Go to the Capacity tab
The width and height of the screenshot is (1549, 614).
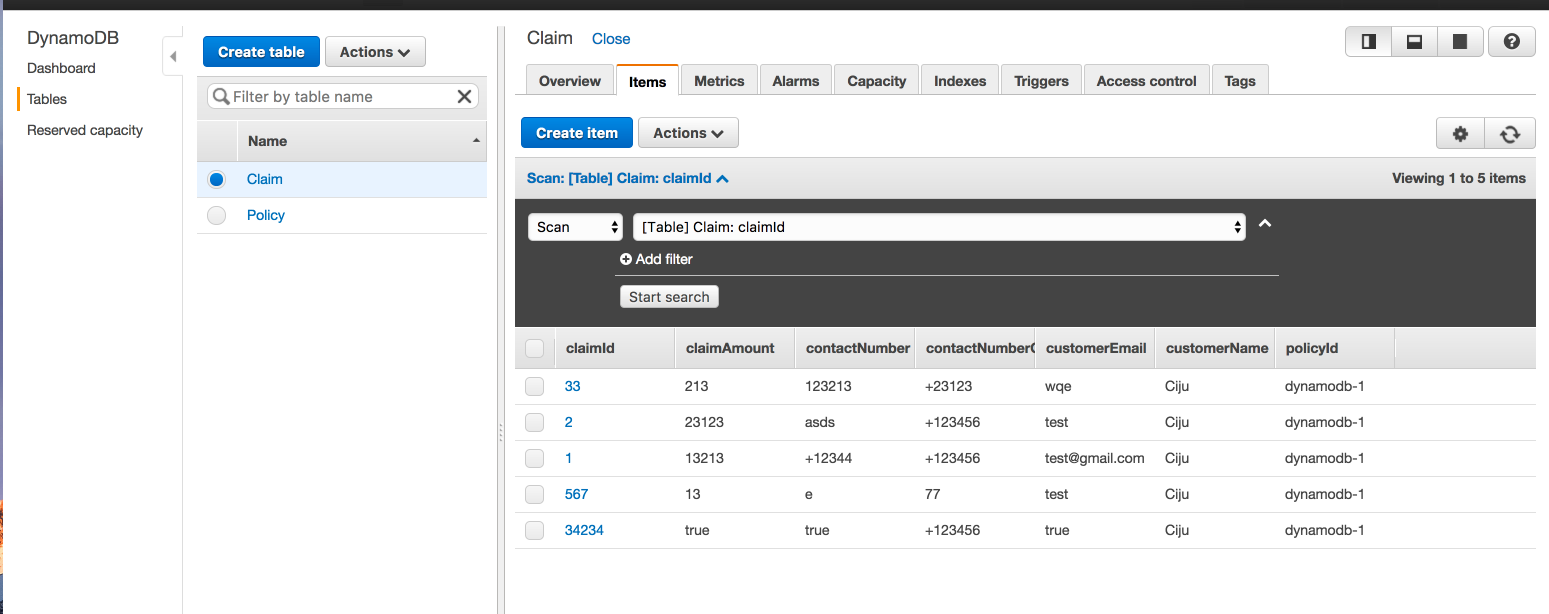(x=877, y=81)
